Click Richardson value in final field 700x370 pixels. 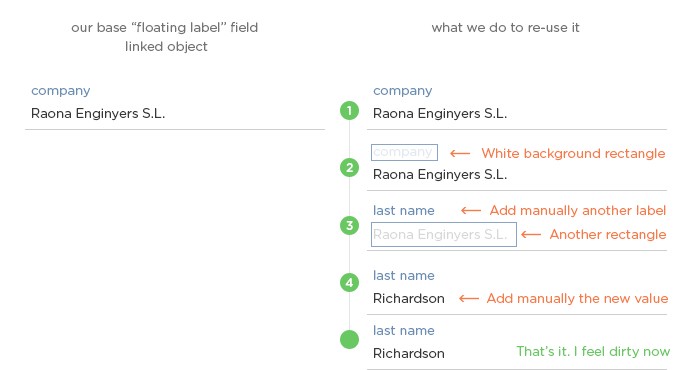(408, 353)
